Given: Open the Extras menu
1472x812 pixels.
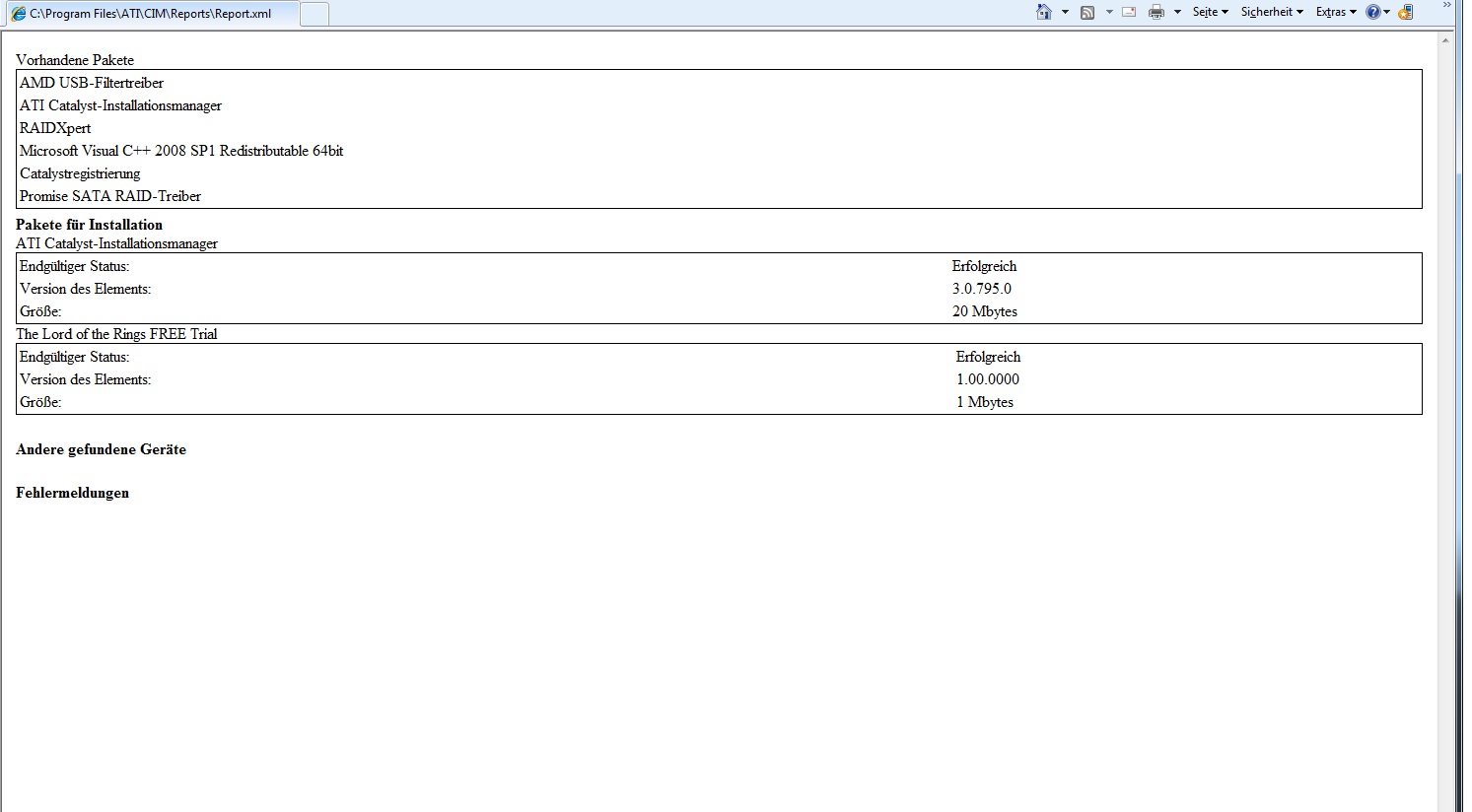Looking at the screenshot, I should pos(1336,12).
